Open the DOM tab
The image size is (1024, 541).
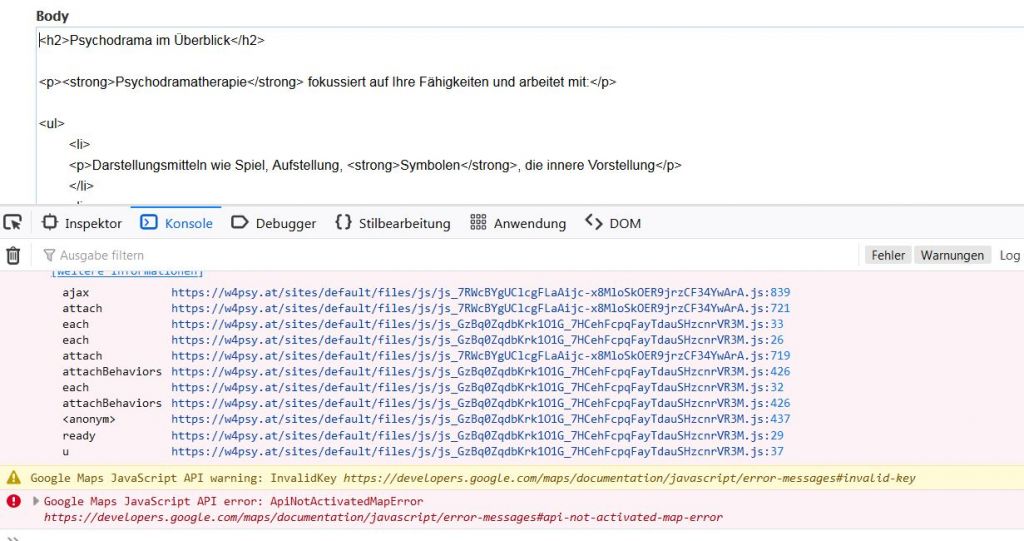[613, 223]
